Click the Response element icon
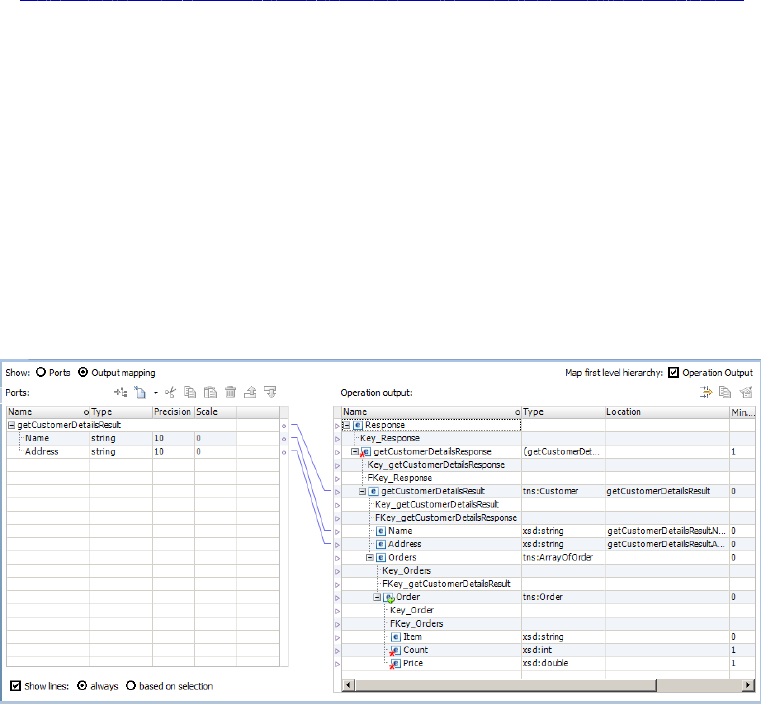761x704 pixels. [x=358, y=426]
